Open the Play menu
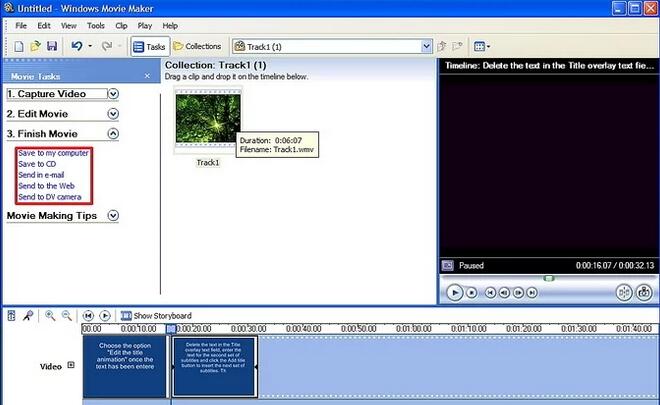Image resolution: width=660 pixels, height=405 pixels. (144, 26)
